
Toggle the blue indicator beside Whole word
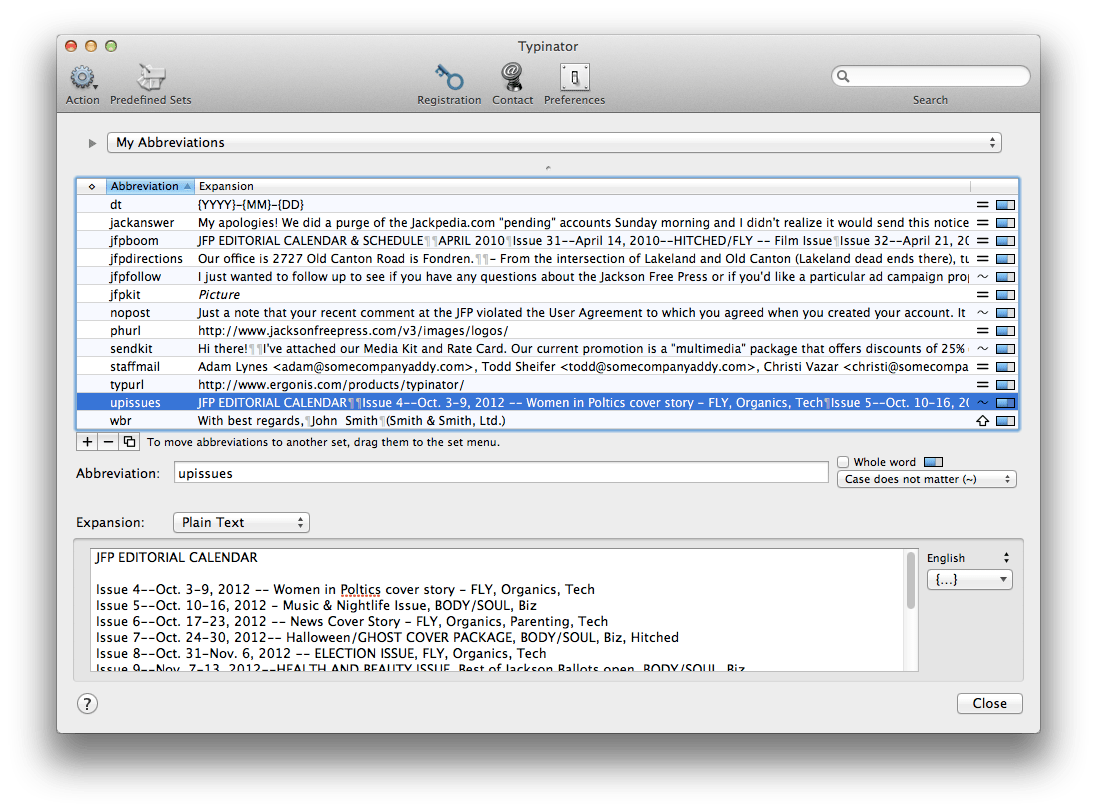pyautogui.click(x=933, y=462)
